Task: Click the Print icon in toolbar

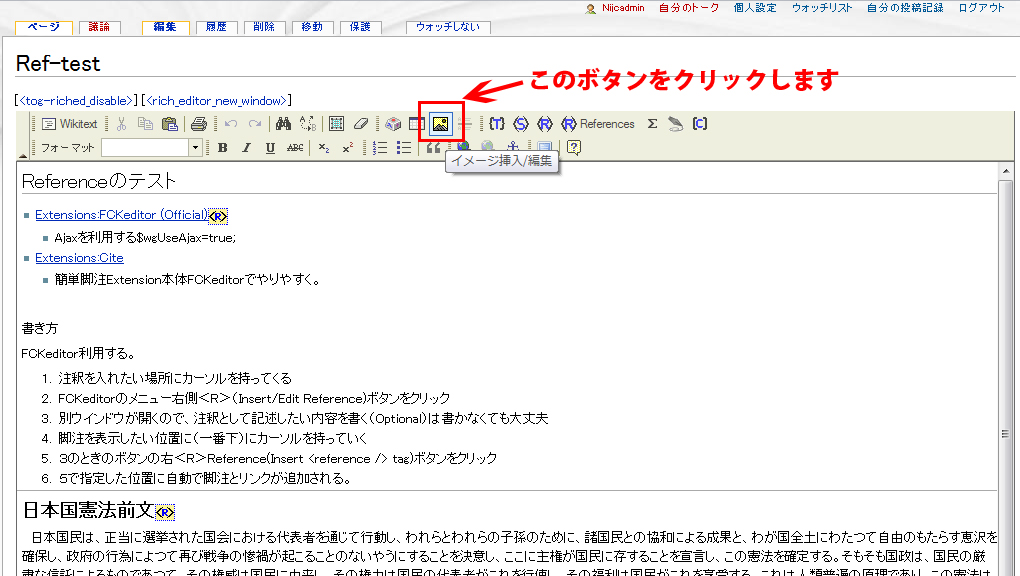Action: pyautogui.click(x=198, y=124)
